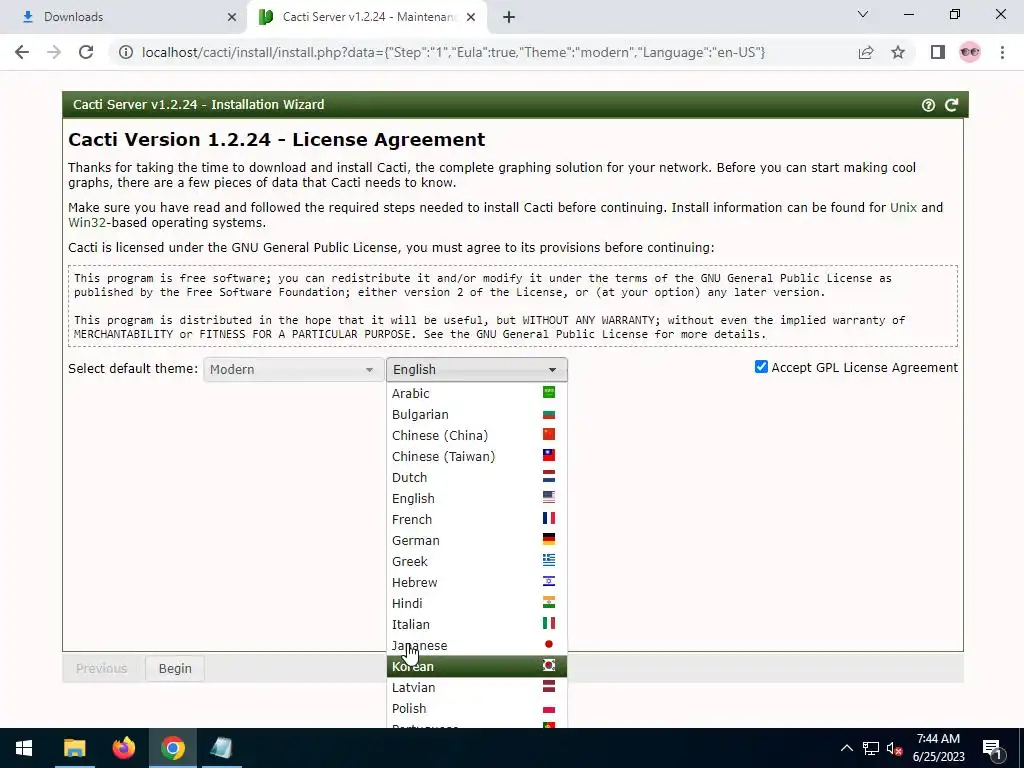
Task: Pick highlighted Korean language option
Action: click(x=477, y=666)
